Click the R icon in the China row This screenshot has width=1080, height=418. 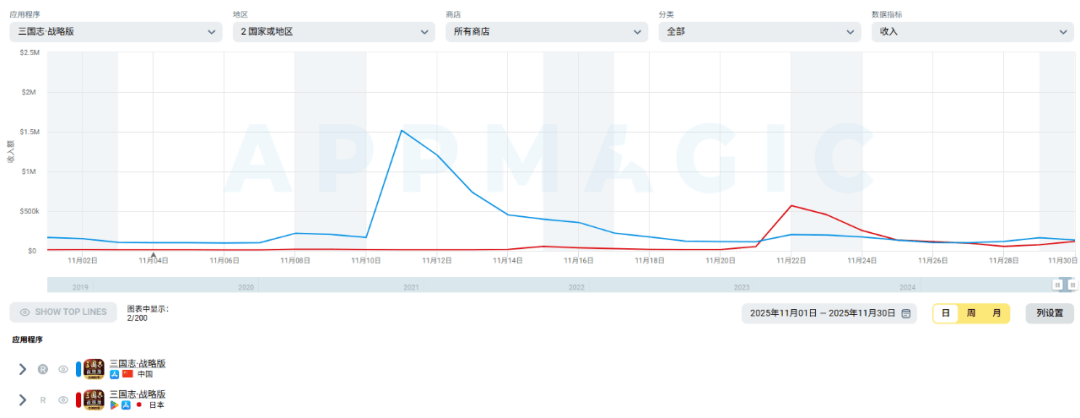click(x=43, y=369)
